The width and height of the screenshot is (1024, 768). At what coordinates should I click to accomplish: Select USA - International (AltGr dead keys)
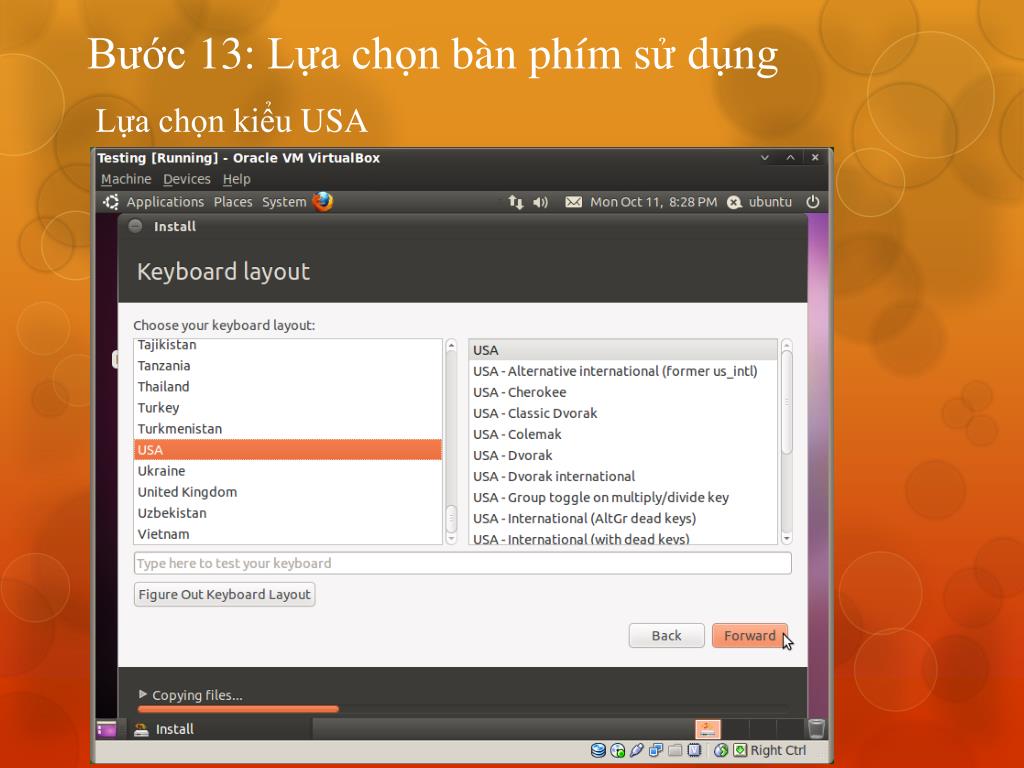click(x=624, y=518)
